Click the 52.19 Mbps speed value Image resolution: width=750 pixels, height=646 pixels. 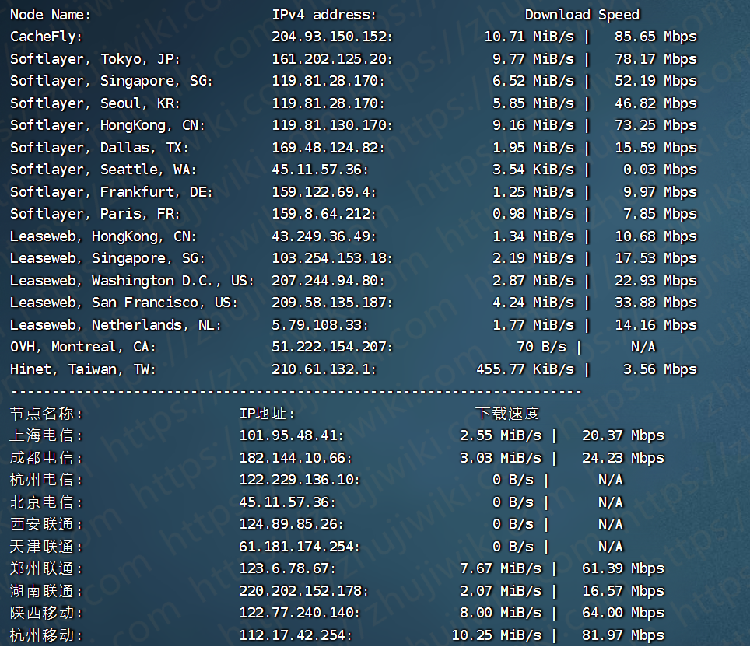pos(655,81)
